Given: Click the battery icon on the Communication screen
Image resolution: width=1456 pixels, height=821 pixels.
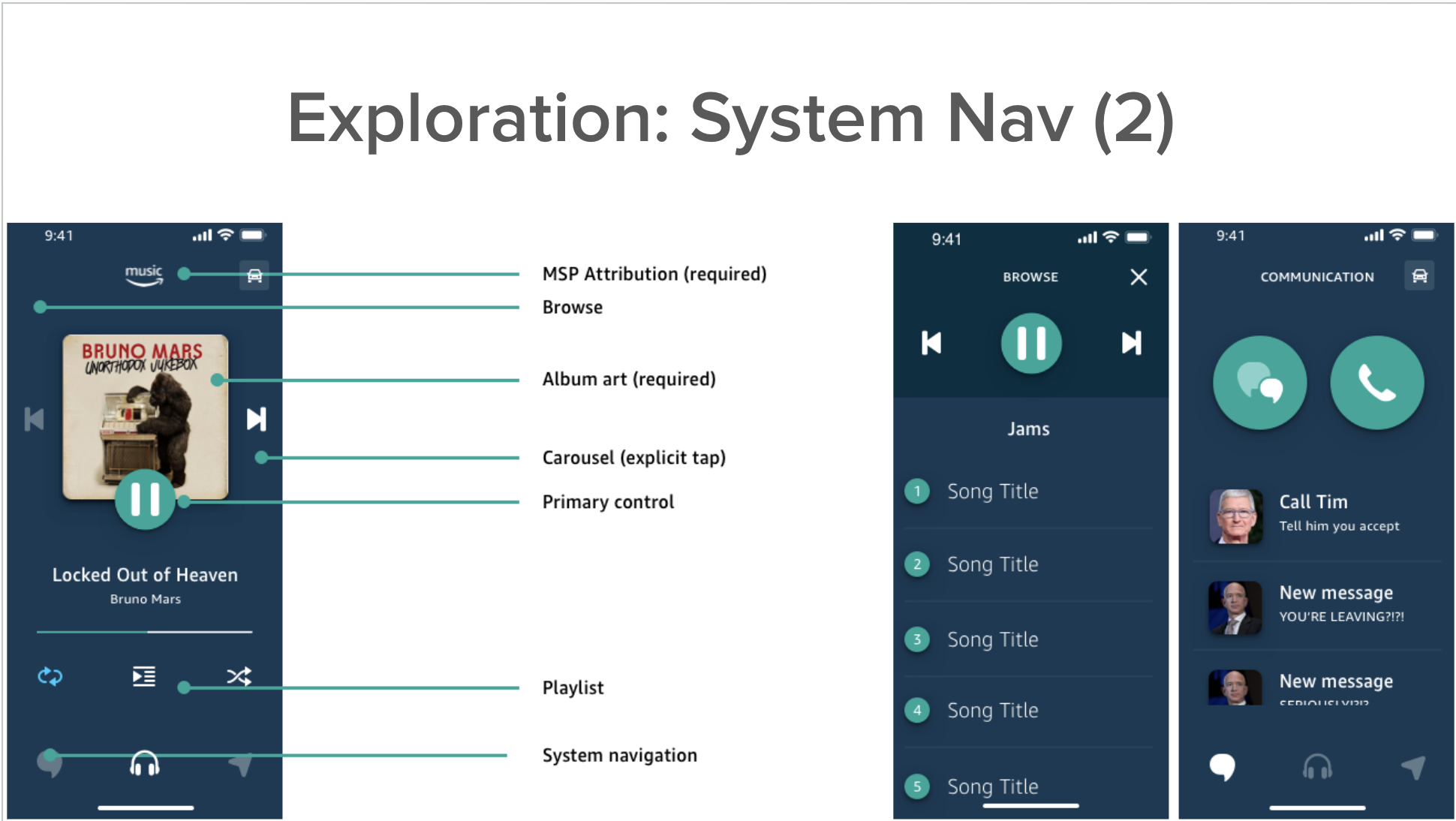Looking at the screenshot, I should tap(1424, 235).
